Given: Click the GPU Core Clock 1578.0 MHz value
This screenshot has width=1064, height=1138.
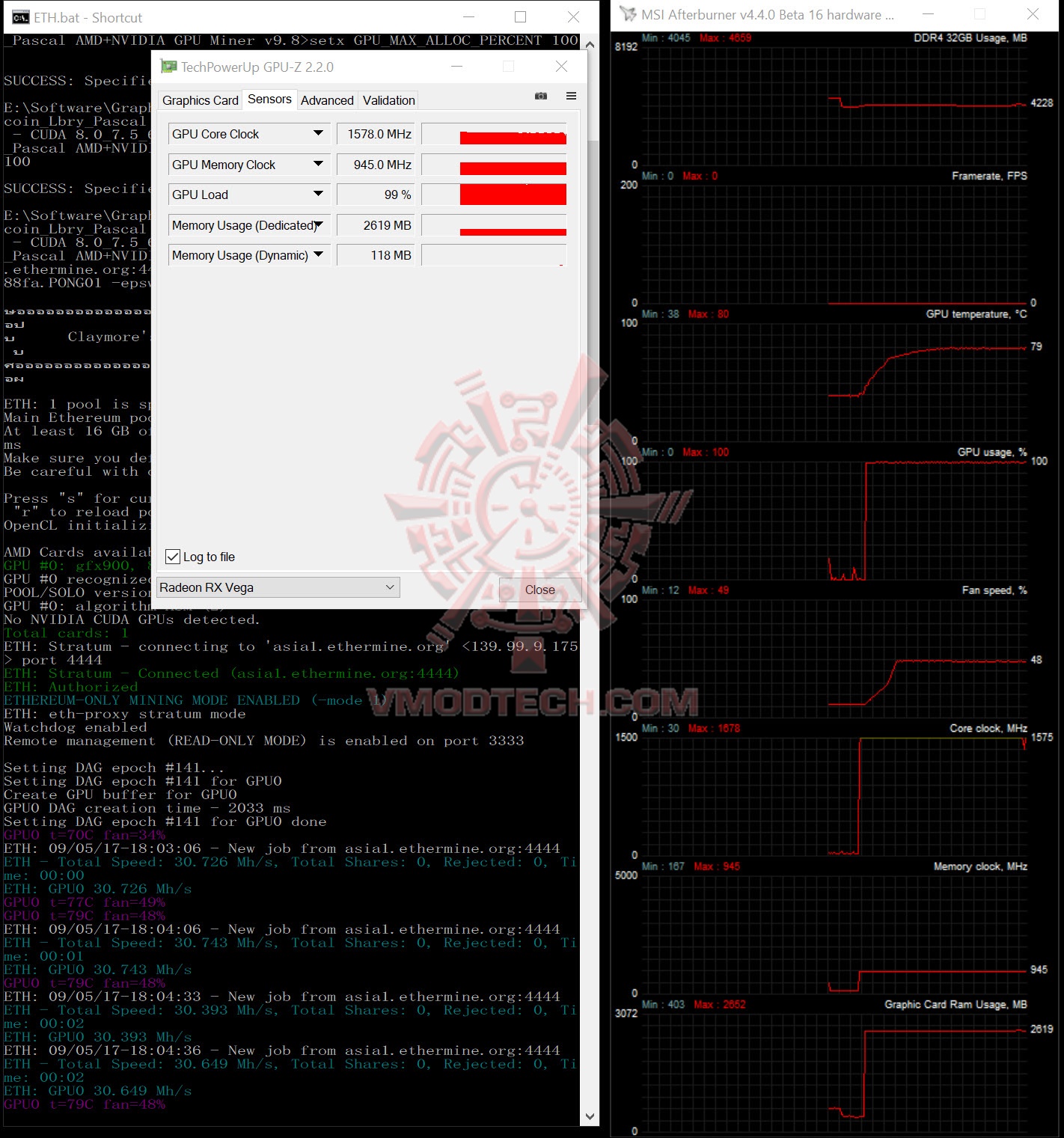Looking at the screenshot, I should tap(376, 134).
